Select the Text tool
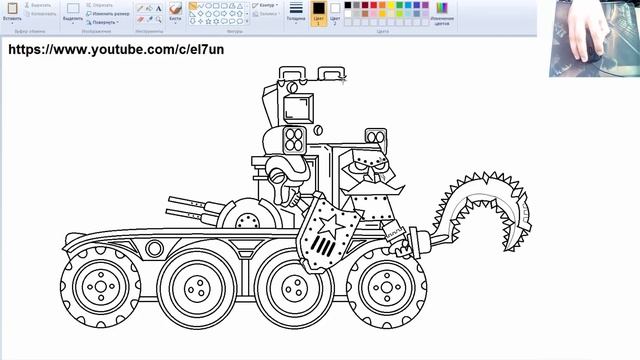This screenshot has height=360, width=640. [x=158, y=8]
